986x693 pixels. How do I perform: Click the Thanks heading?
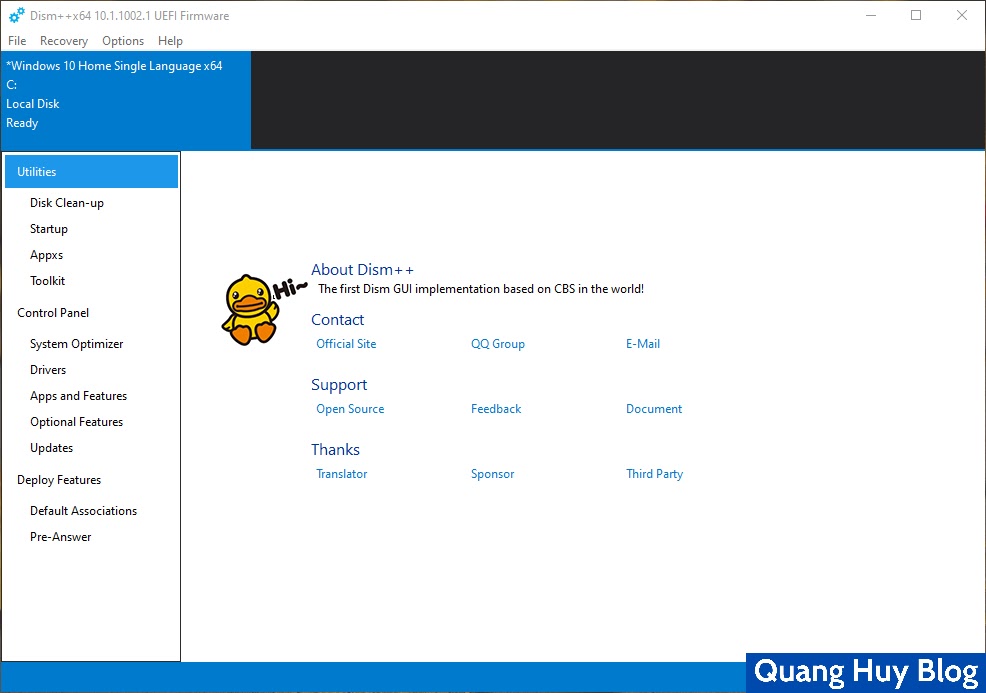(335, 450)
